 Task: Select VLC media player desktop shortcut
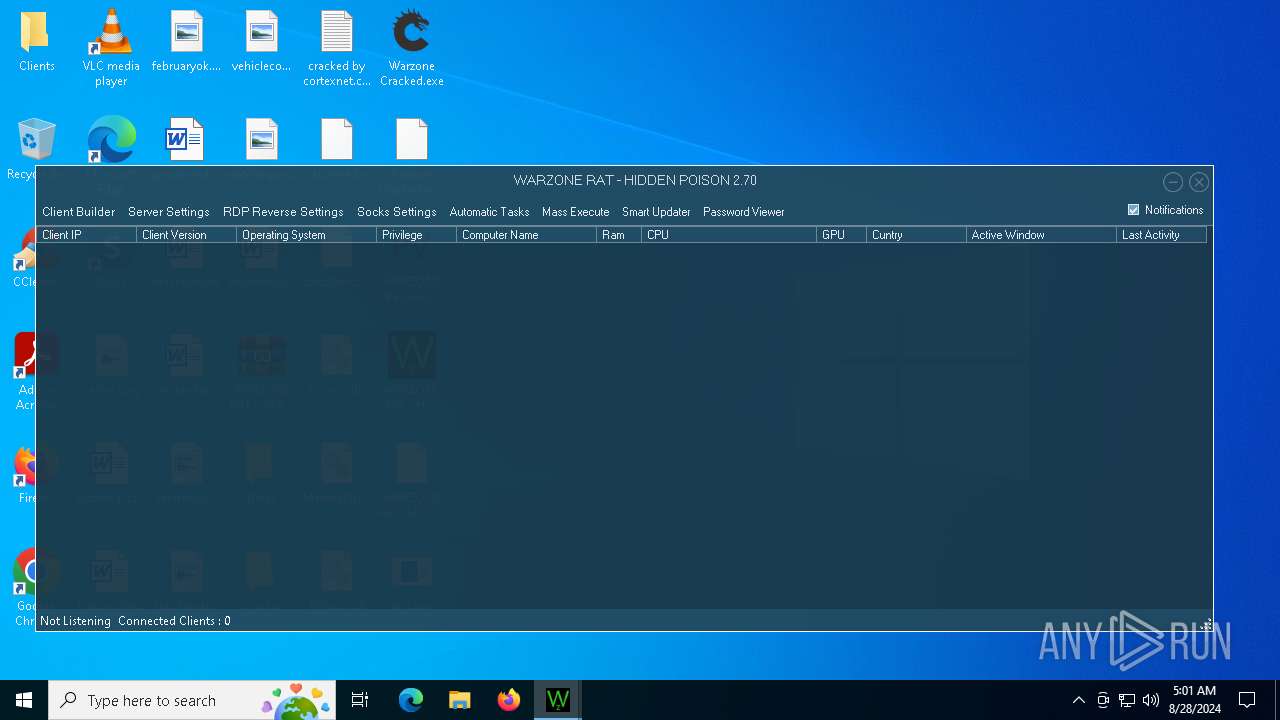point(111,47)
